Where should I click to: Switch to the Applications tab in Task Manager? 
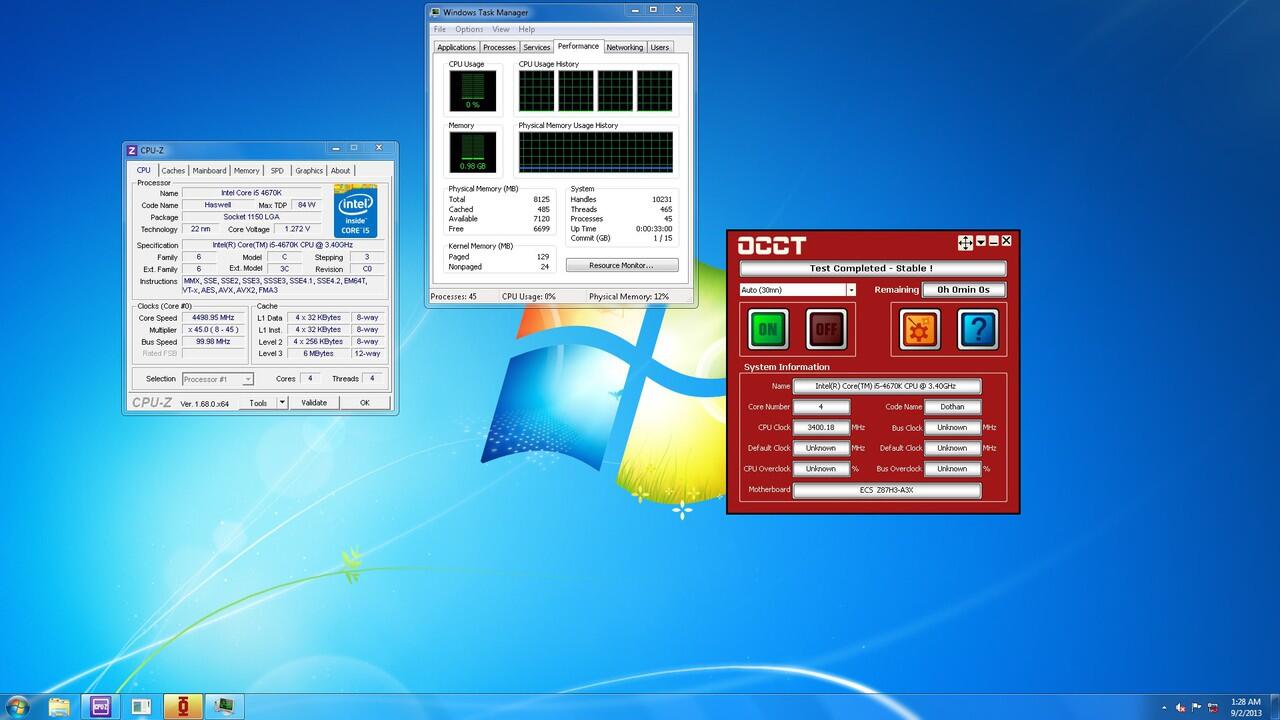(x=456, y=47)
